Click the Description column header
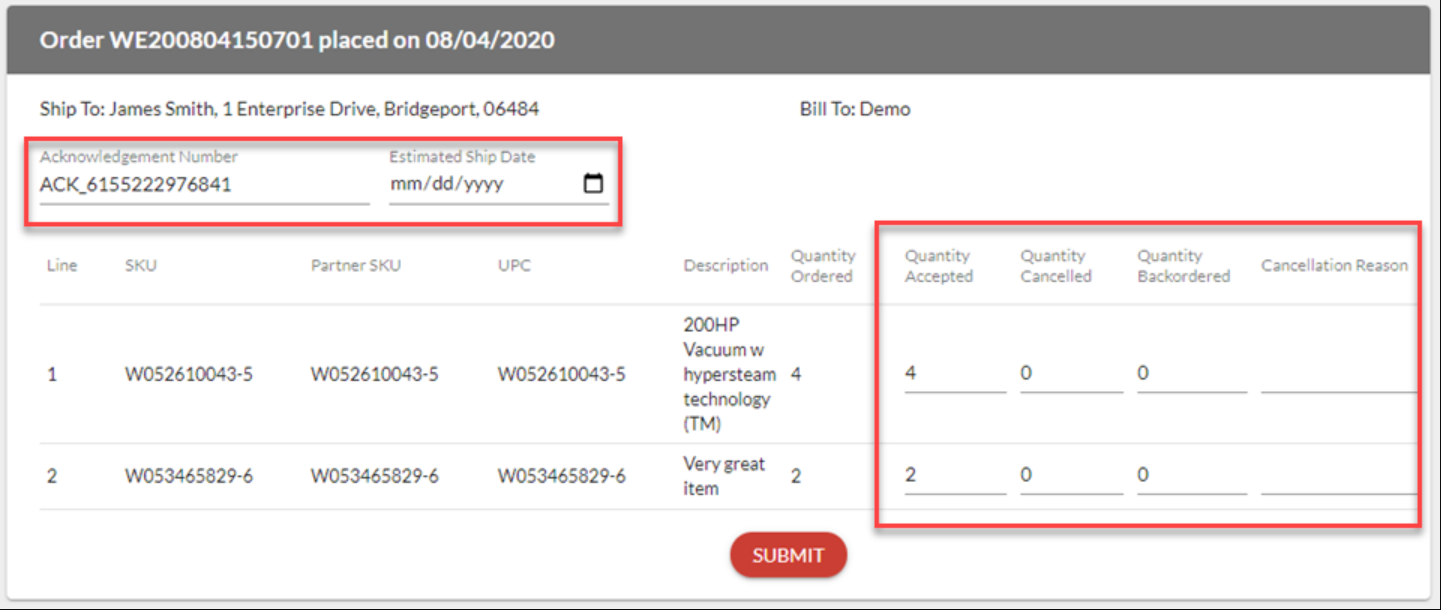1441x610 pixels. click(x=725, y=266)
